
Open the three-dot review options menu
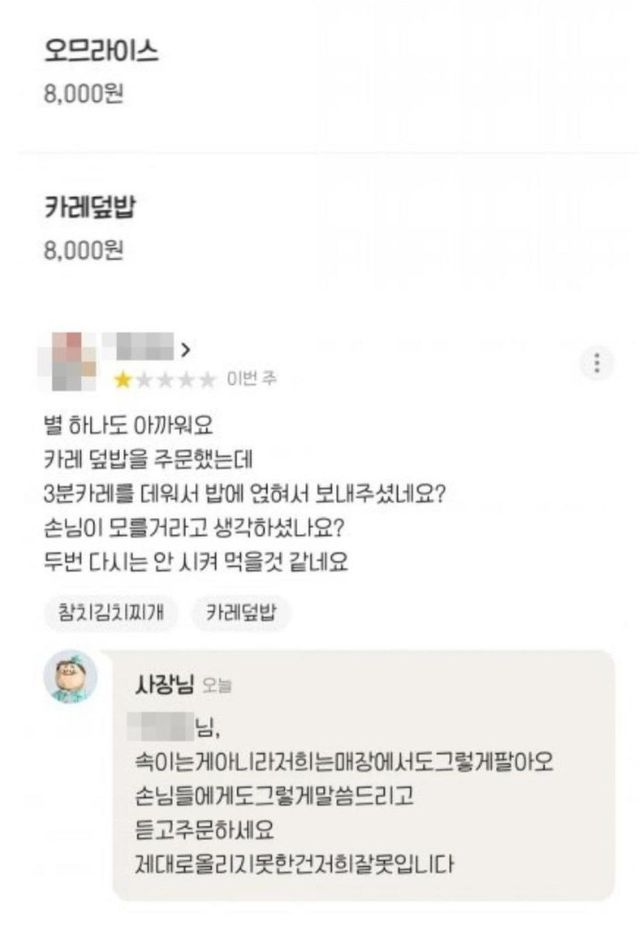pos(596,362)
